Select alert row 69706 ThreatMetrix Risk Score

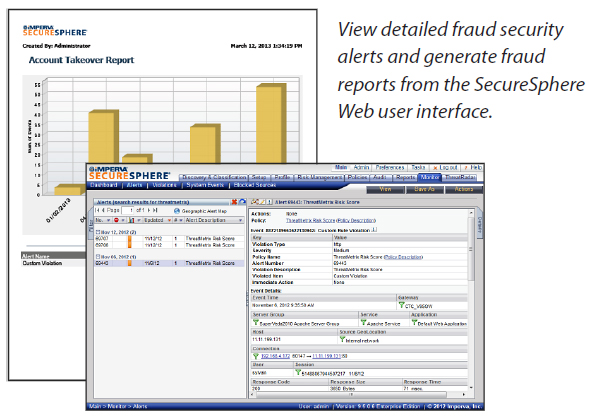(x=169, y=245)
